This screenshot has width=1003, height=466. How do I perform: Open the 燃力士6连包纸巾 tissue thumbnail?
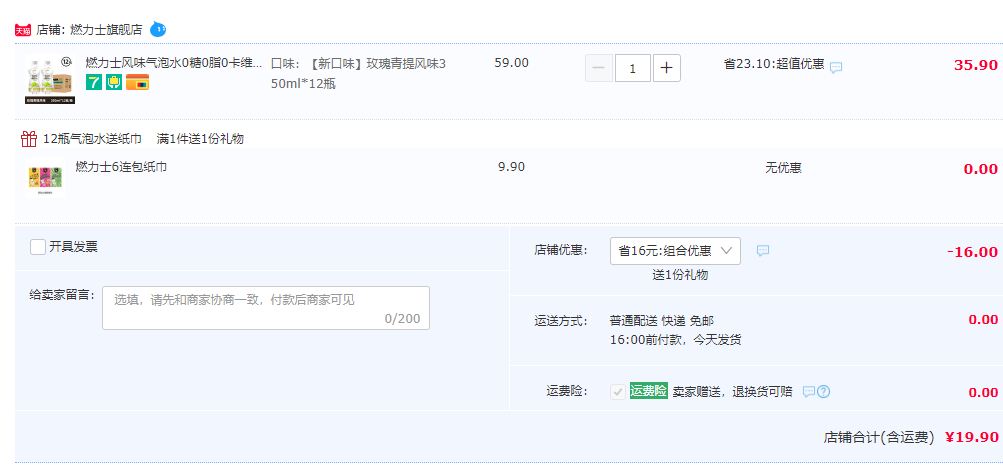coord(45,177)
